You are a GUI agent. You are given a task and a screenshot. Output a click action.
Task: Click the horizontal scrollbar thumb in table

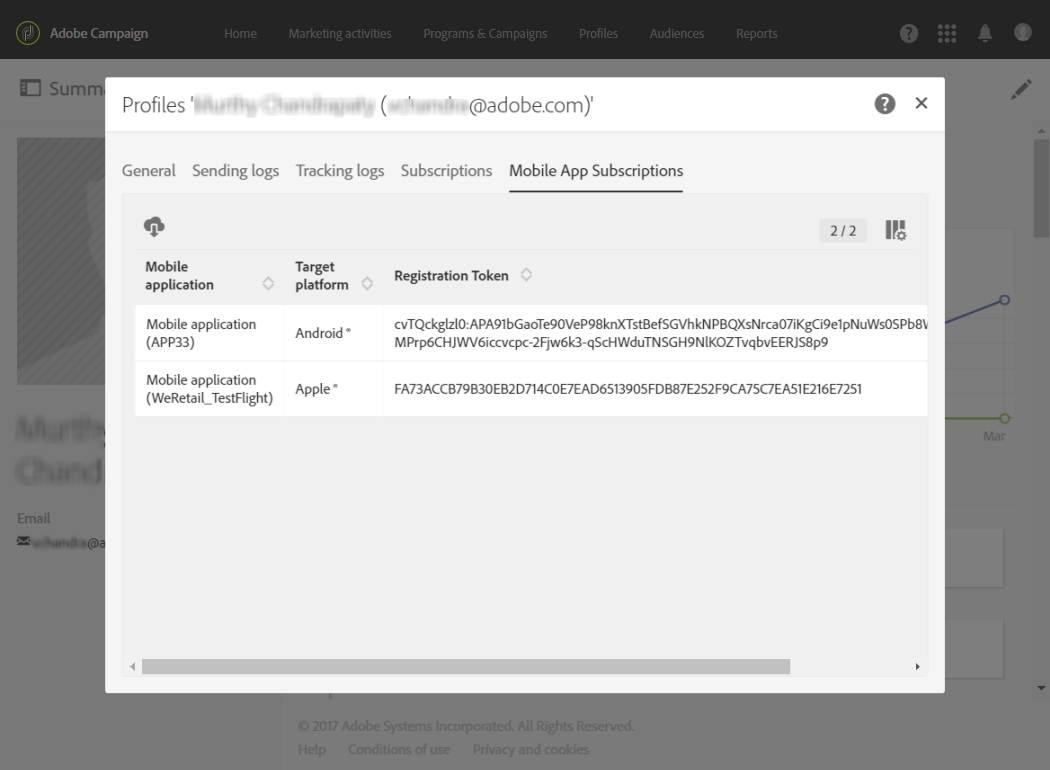[x=466, y=666]
